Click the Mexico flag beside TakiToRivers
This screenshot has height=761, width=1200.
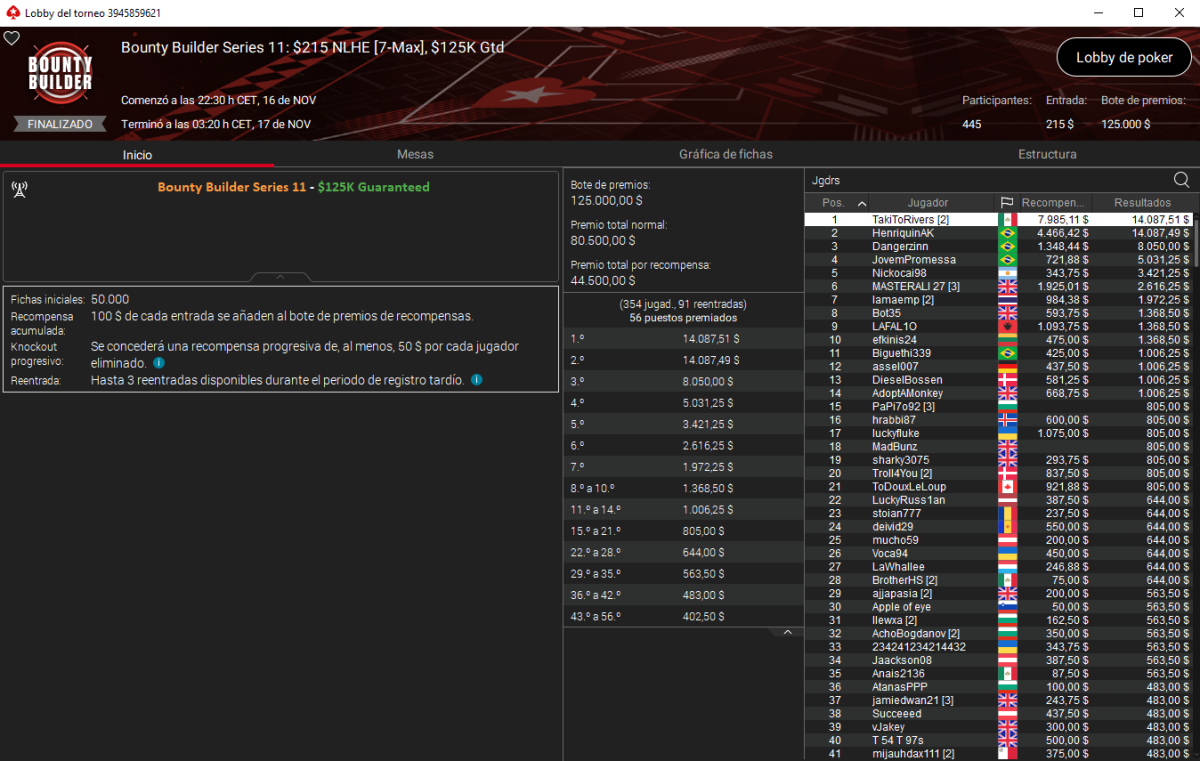tap(1007, 220)
